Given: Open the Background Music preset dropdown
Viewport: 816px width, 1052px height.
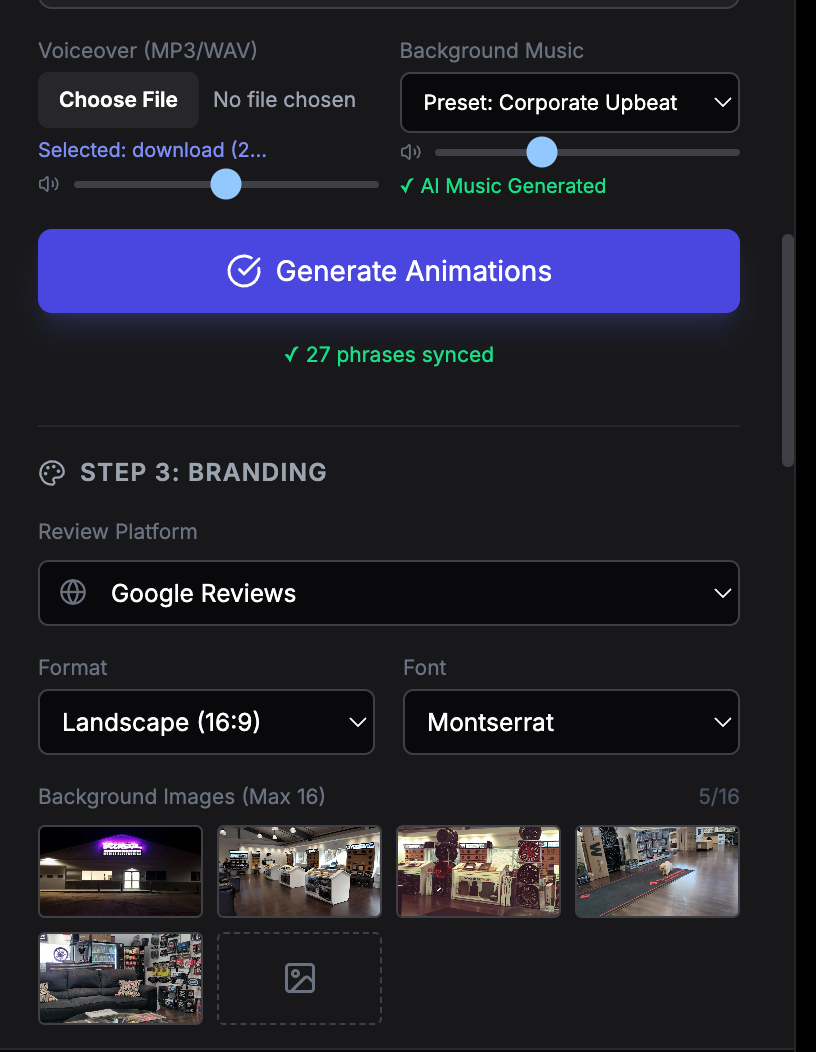Looking at the screenshot, I should 569,102.
